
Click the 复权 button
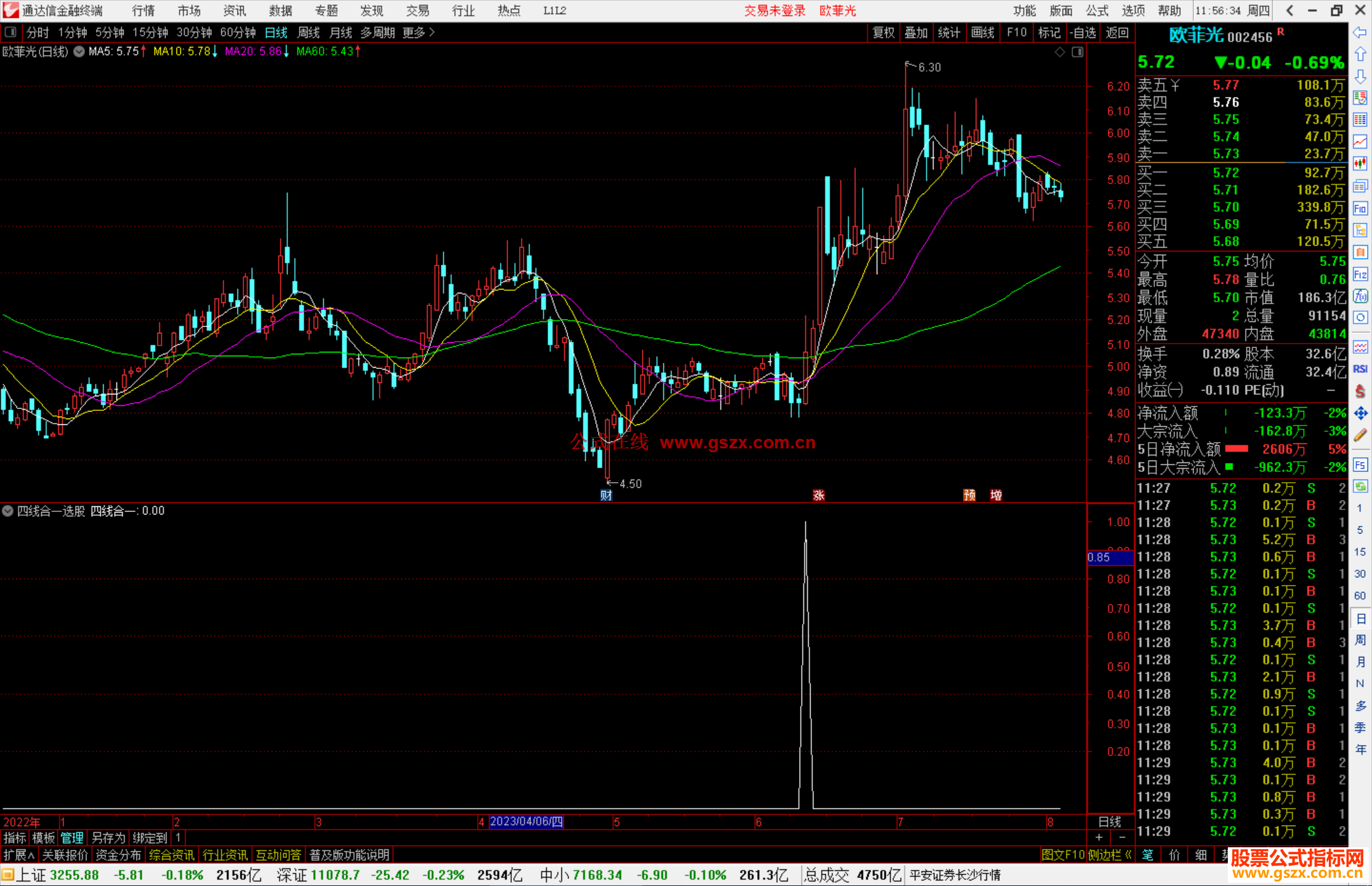coord(884,32)
